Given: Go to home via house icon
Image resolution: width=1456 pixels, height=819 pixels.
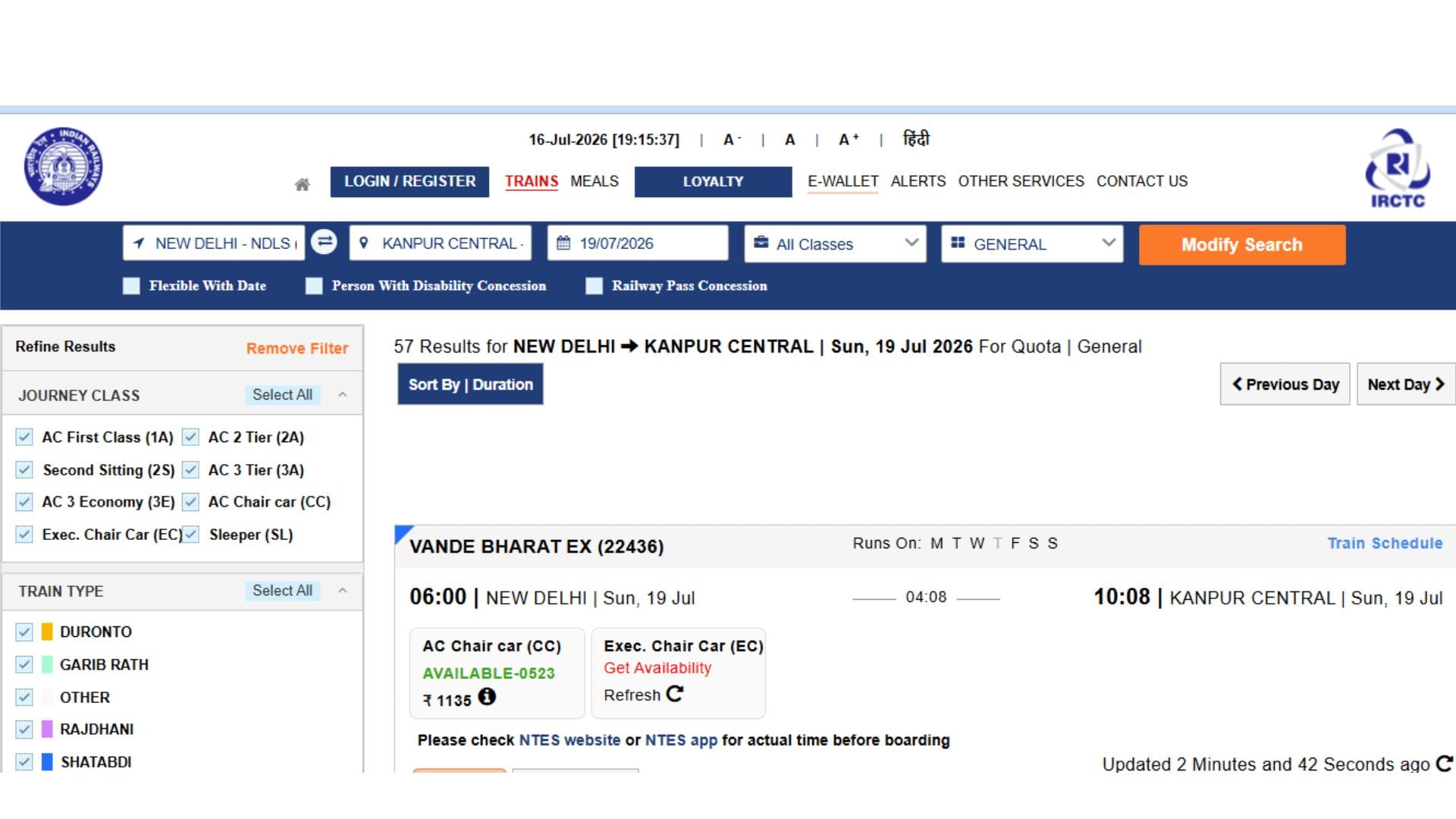Looking at the screenshot, I should pos(302,184).
